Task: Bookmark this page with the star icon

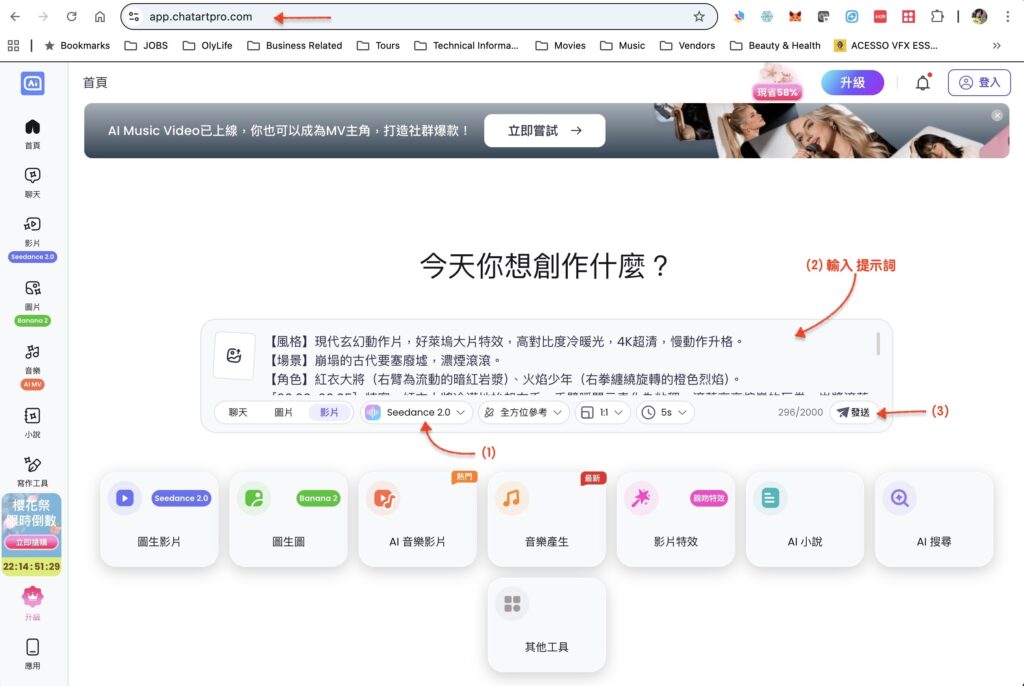Action: pyautogui.click(x=699, y=17)
